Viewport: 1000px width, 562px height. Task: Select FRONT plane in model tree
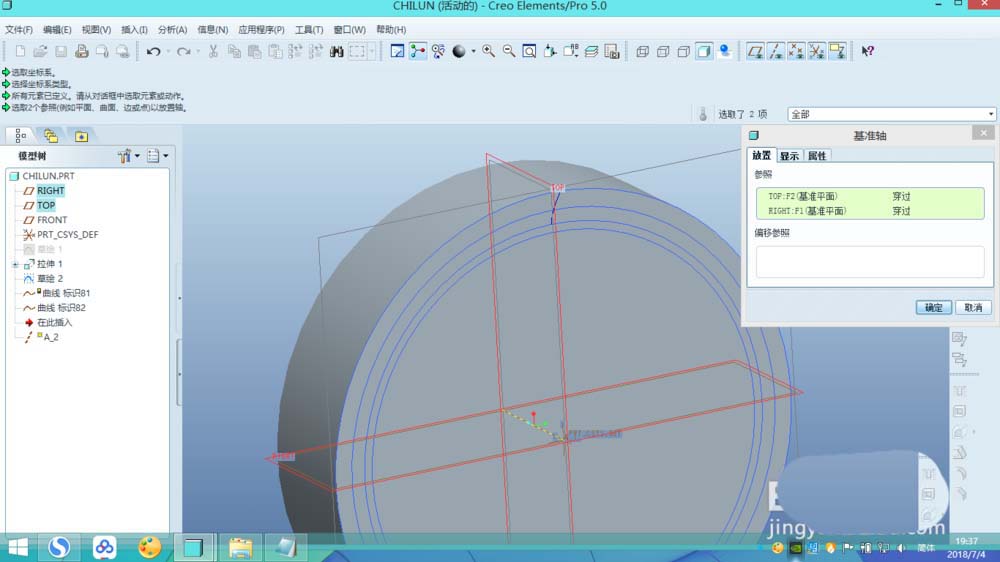pos(52,220)
